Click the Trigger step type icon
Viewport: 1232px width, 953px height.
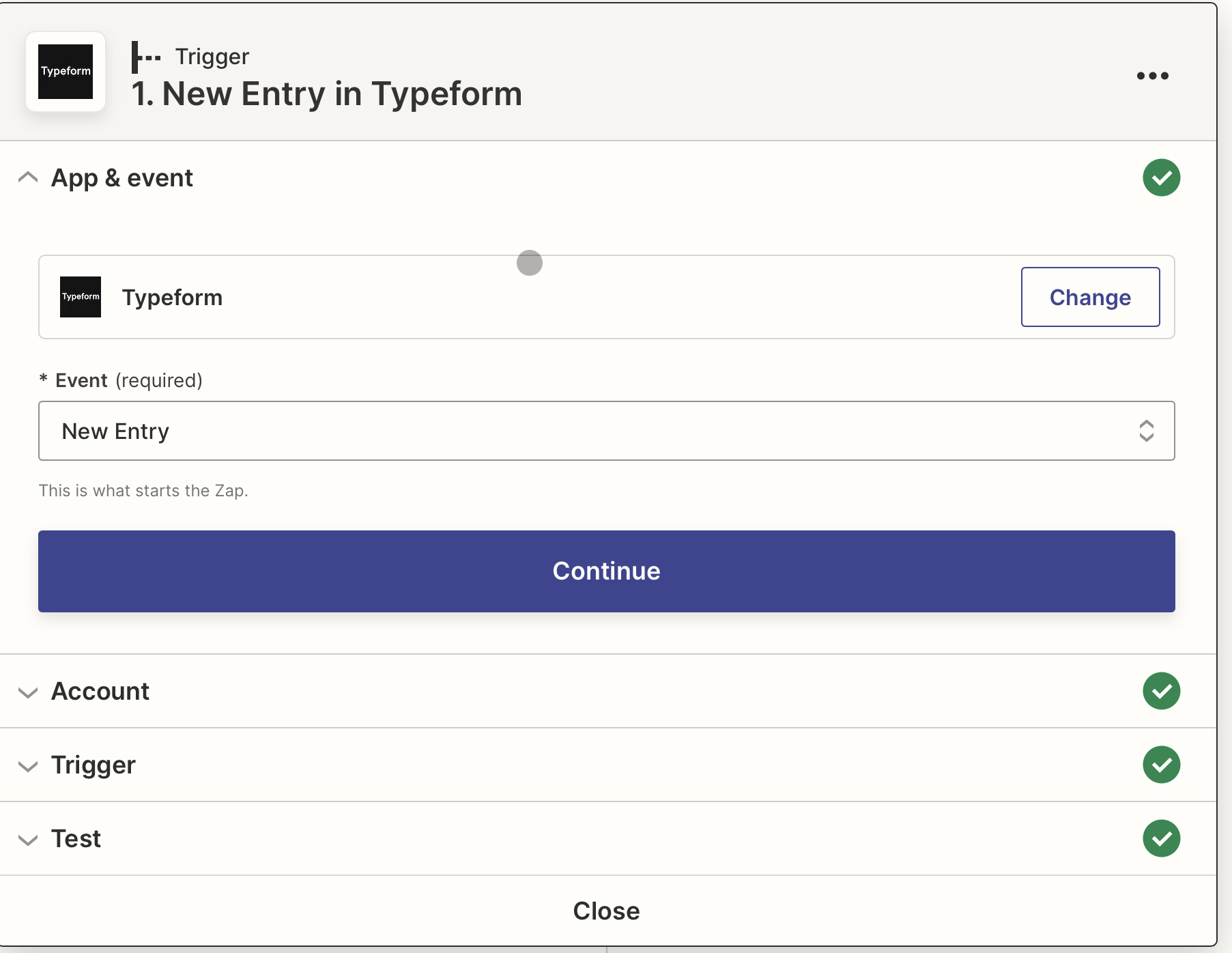click(146, 57)
